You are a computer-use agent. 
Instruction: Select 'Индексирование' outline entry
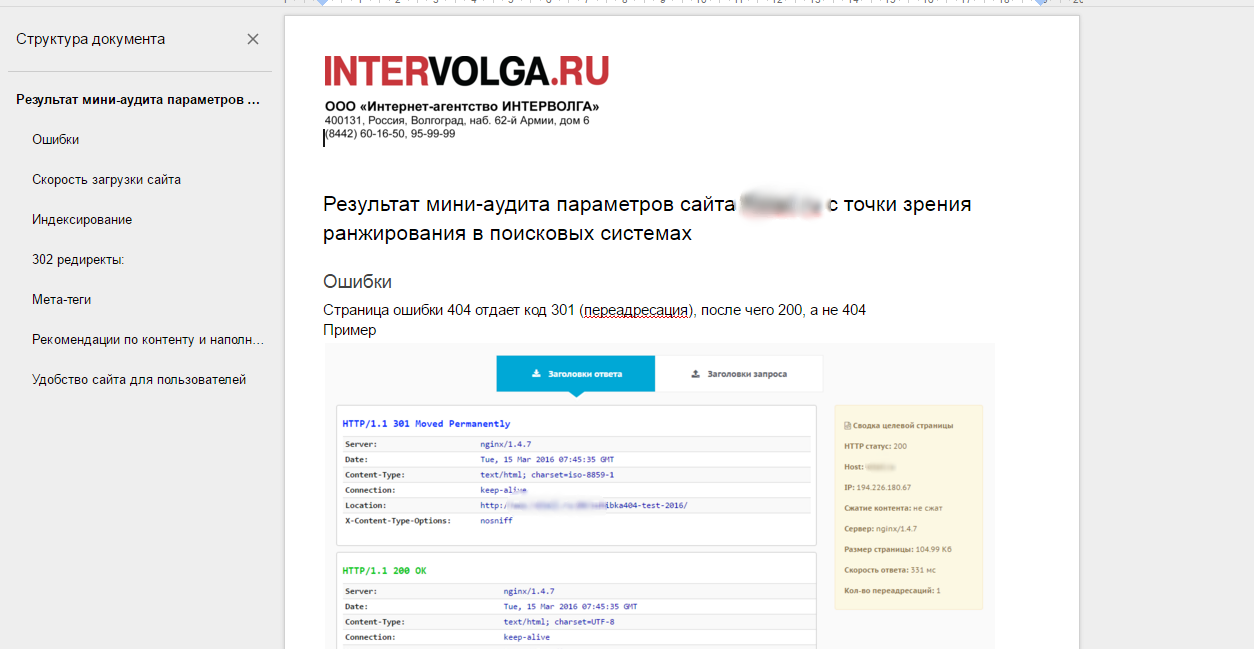(82, 220)
